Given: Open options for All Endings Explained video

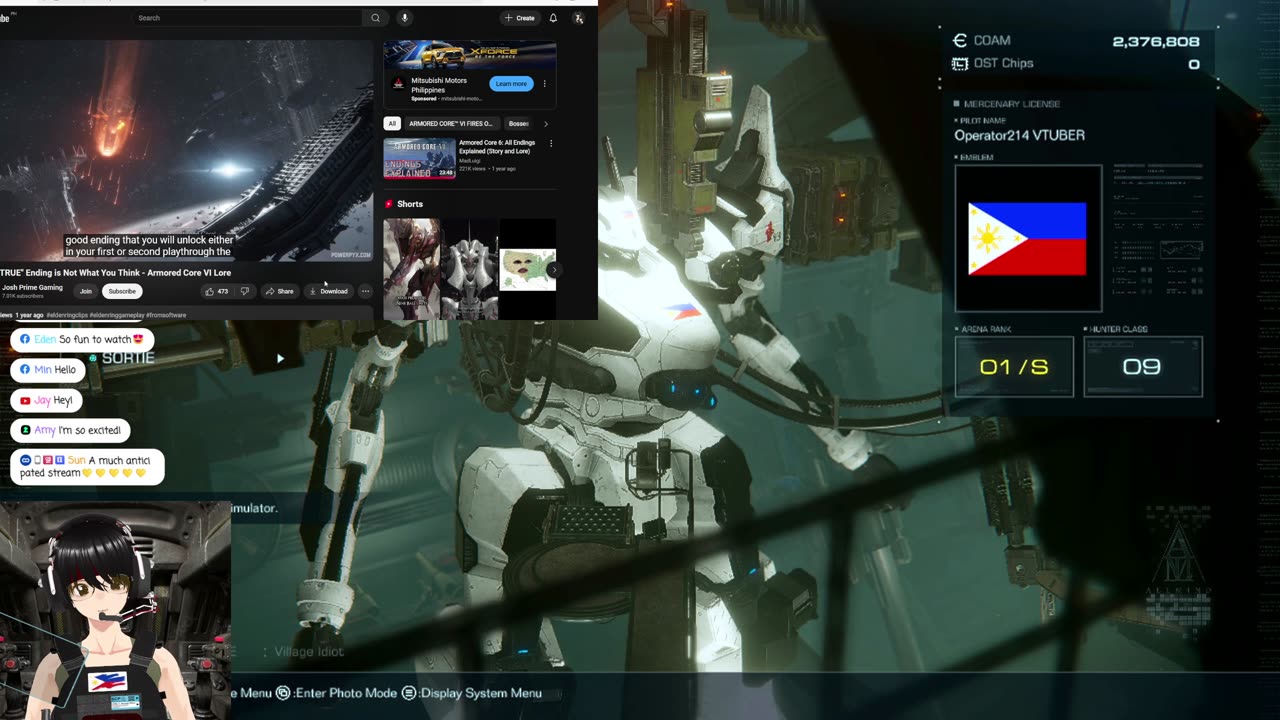Looking at the screenshot, I should (x=551, y=144).
